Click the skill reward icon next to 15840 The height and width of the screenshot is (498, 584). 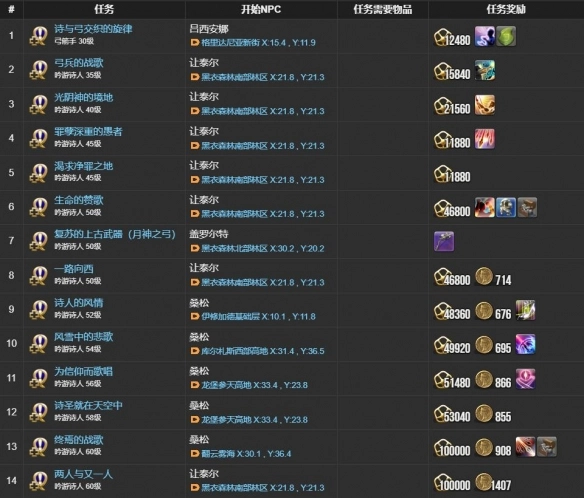[x=485, y=70]
